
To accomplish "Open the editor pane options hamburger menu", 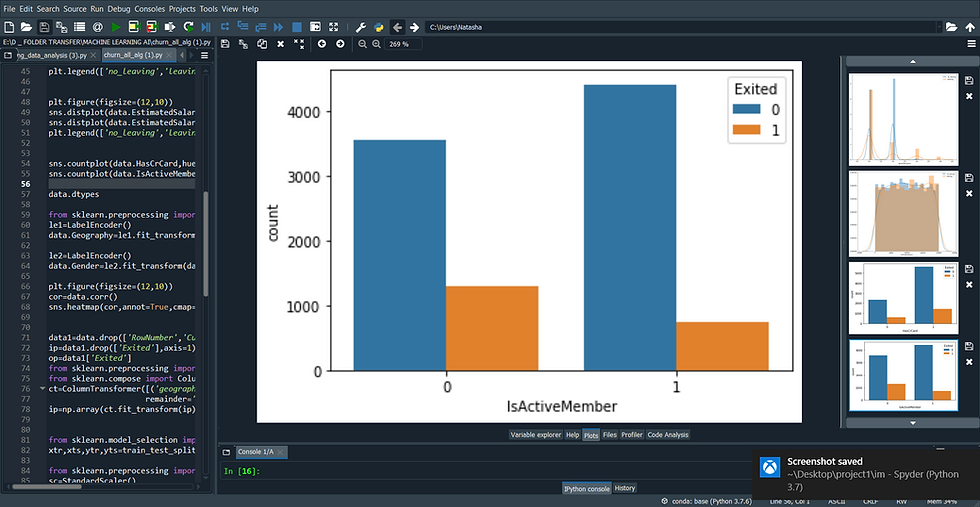I will 204,55.
